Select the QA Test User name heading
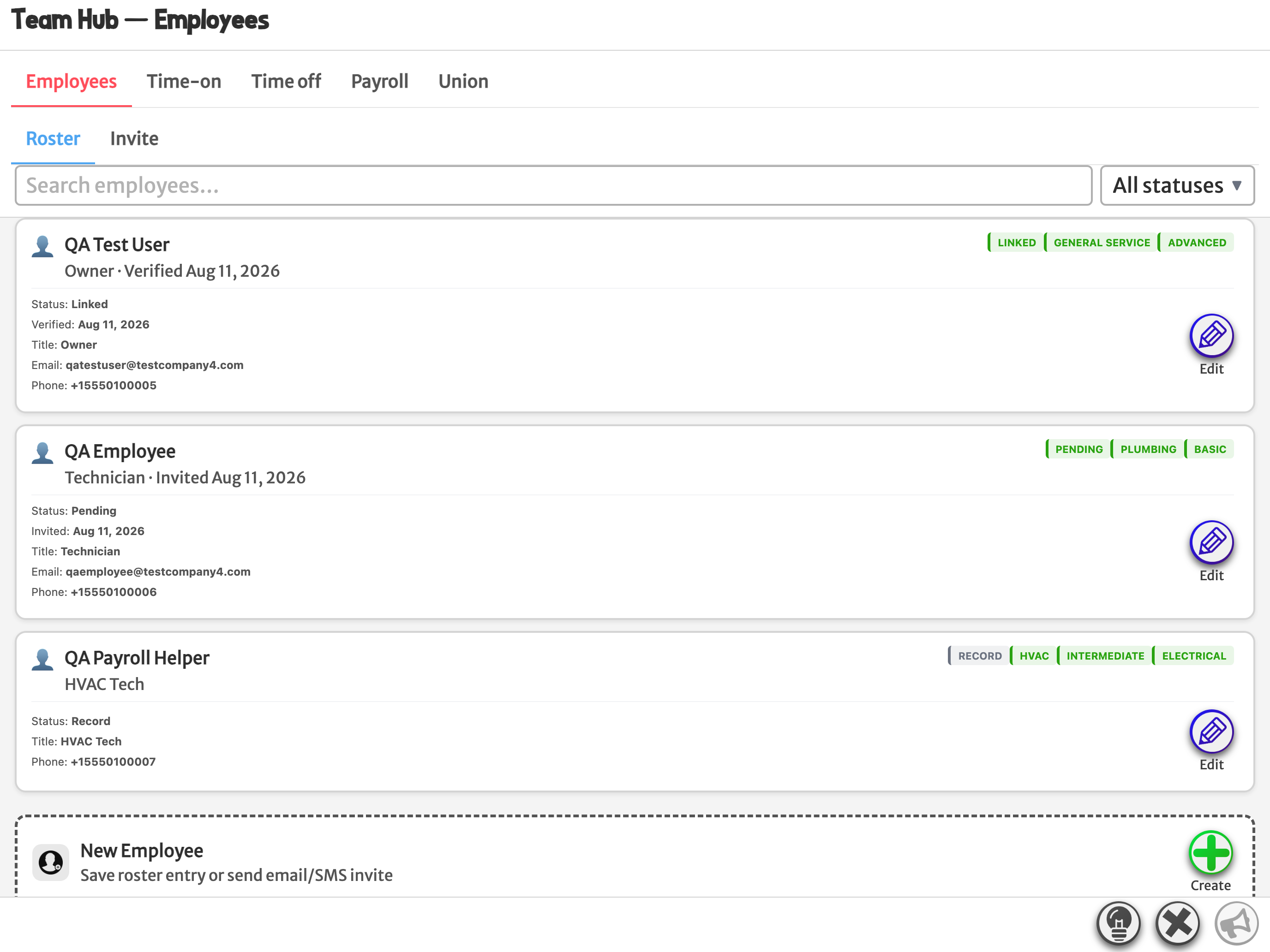 pos(117,245)
